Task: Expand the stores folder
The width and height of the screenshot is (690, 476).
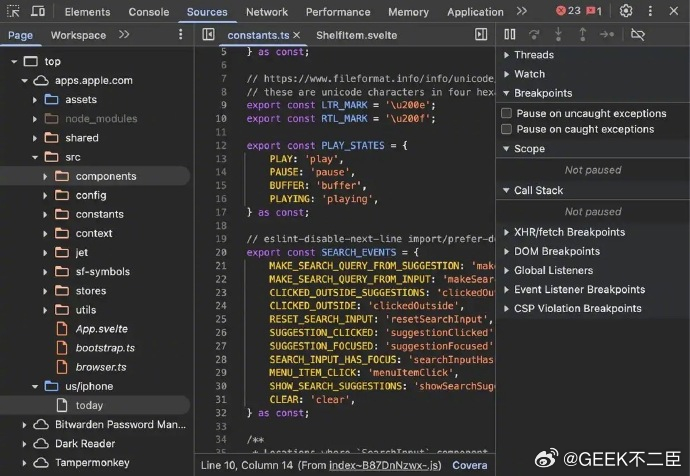Action: pos(45,291)
